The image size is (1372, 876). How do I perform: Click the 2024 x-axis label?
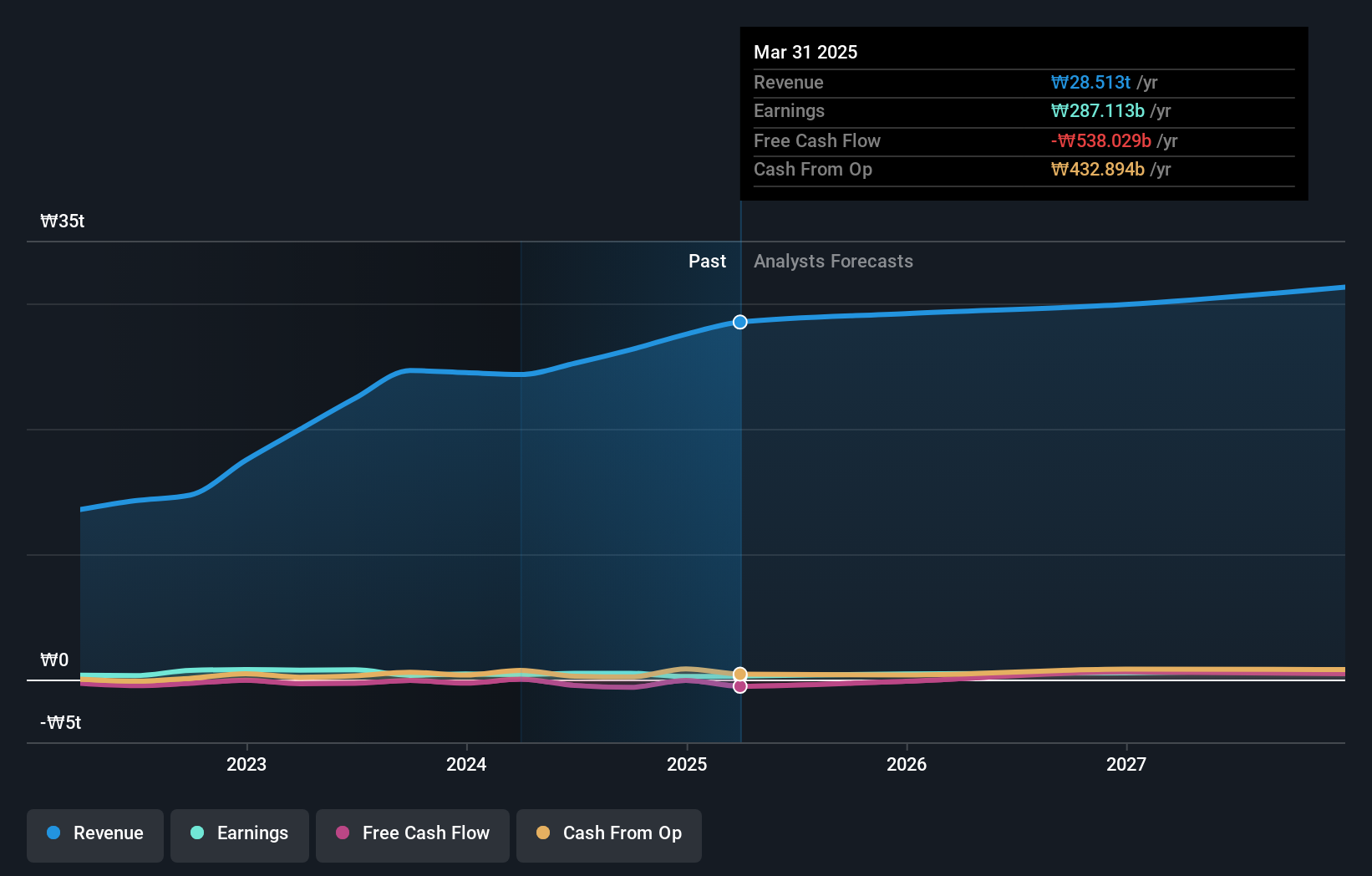(466, 764)
